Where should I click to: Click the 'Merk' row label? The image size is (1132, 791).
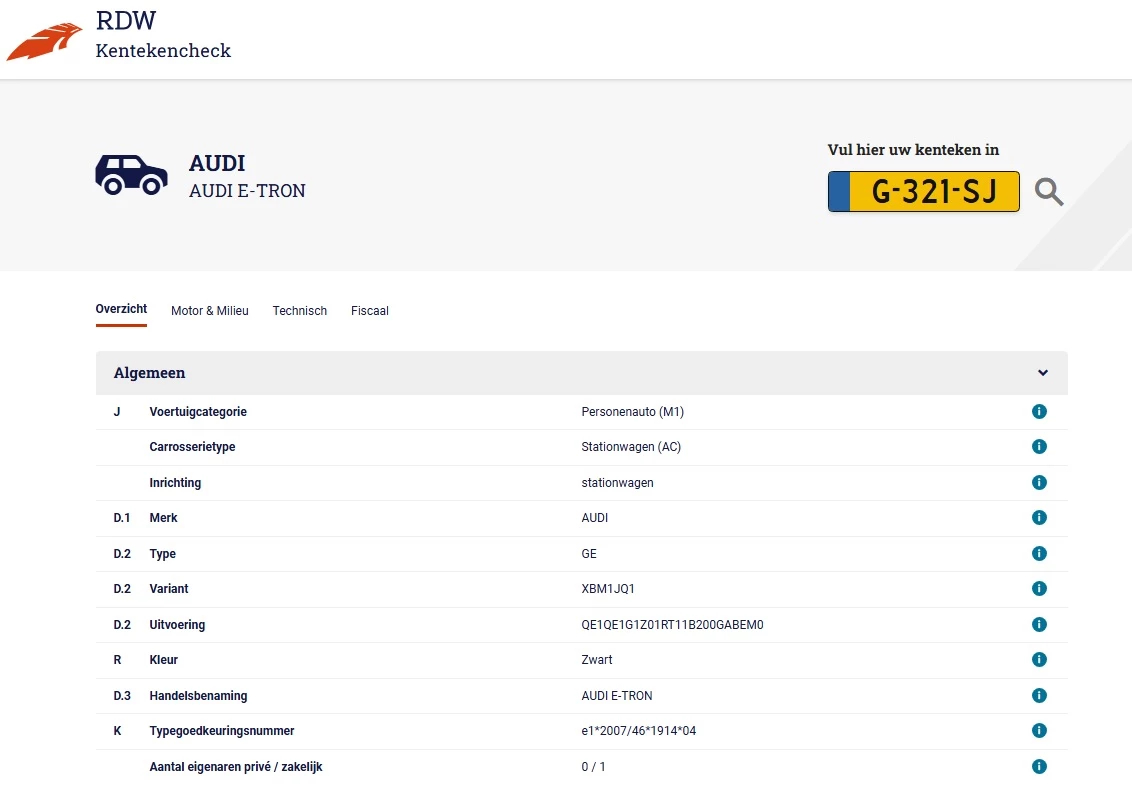tap(163, 517)
